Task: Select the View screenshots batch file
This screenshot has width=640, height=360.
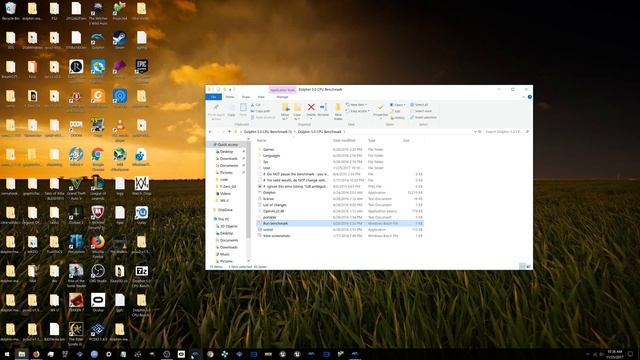Action: point(340,236)
